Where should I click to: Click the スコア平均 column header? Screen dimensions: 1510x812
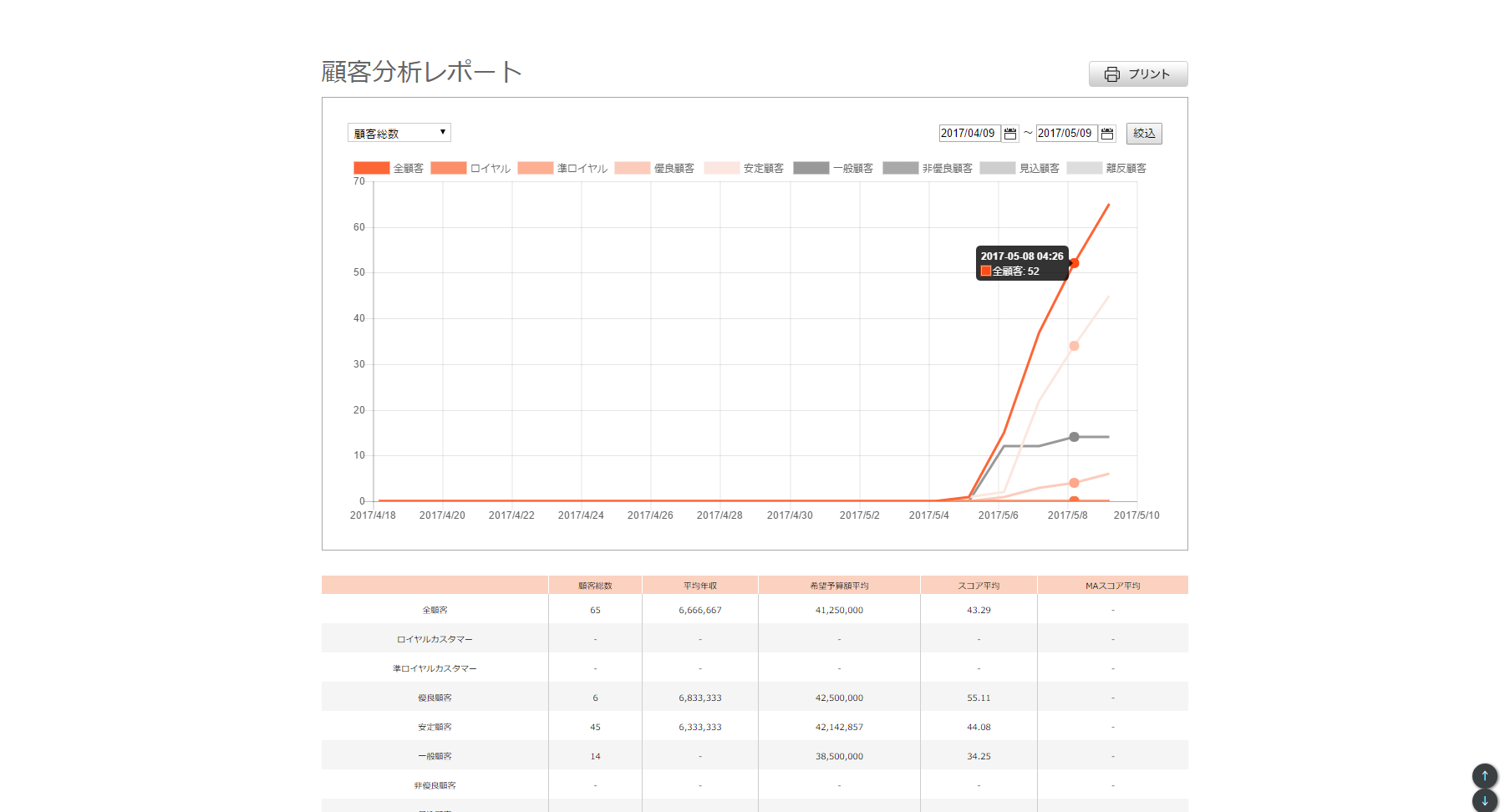coord(979,586)
